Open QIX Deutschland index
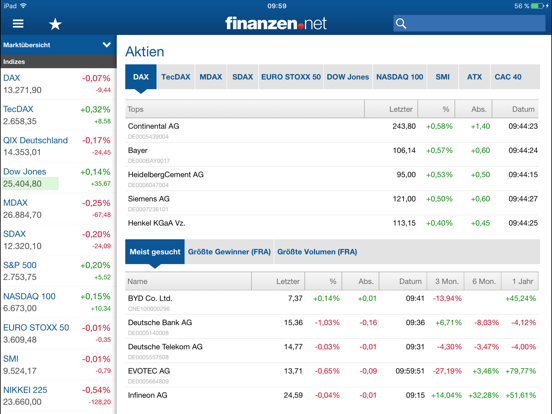Image resolution: width=552 pixels, height=414 pixels. [x=58, y=146]
